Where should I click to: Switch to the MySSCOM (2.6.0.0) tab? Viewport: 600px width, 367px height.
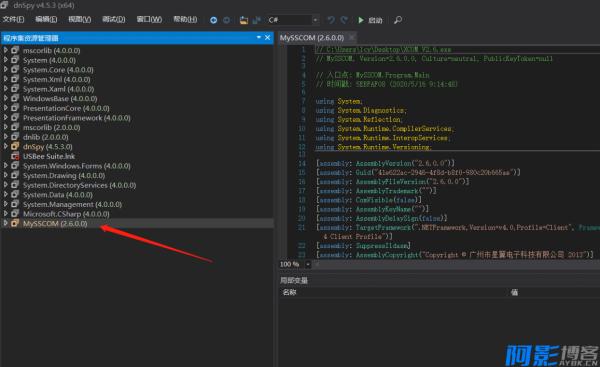point(312,38)
